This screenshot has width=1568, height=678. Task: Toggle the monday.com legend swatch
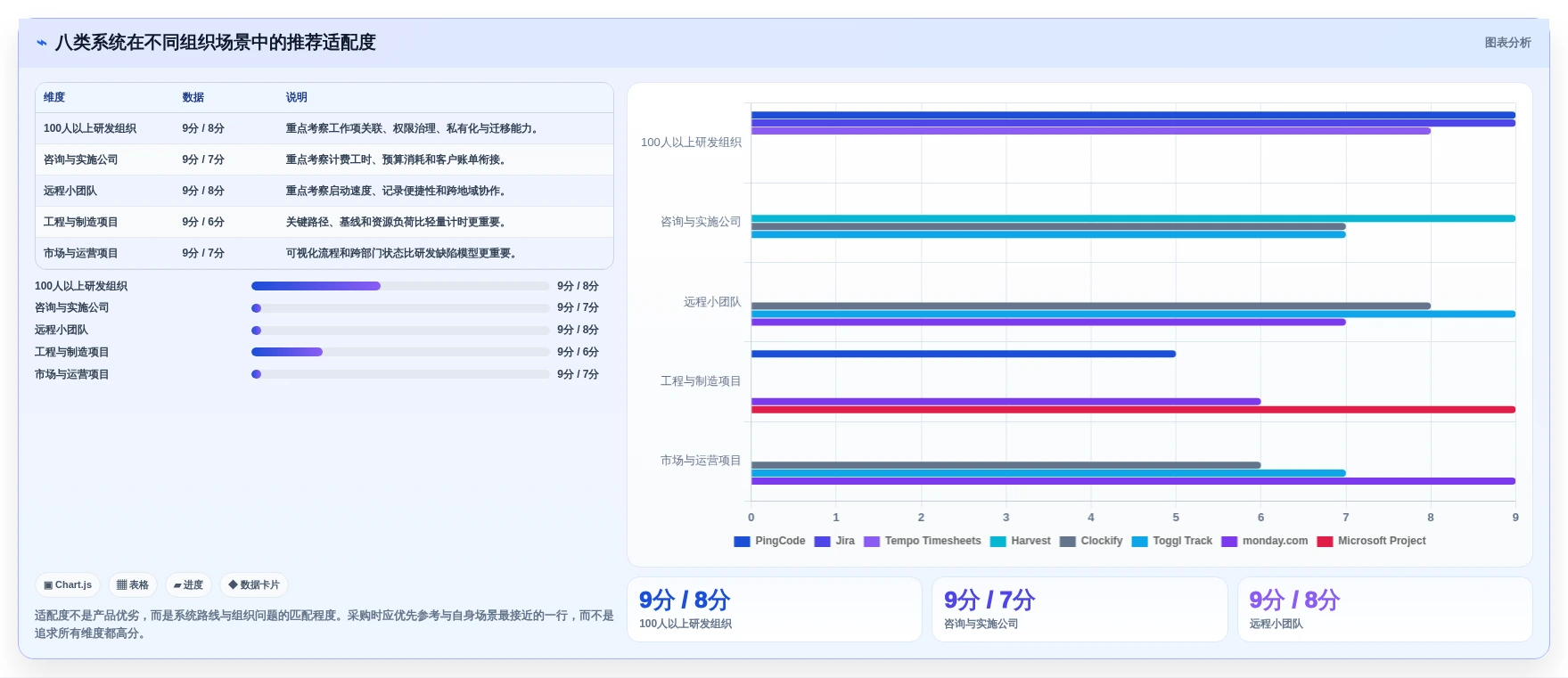coord(1229,542)
